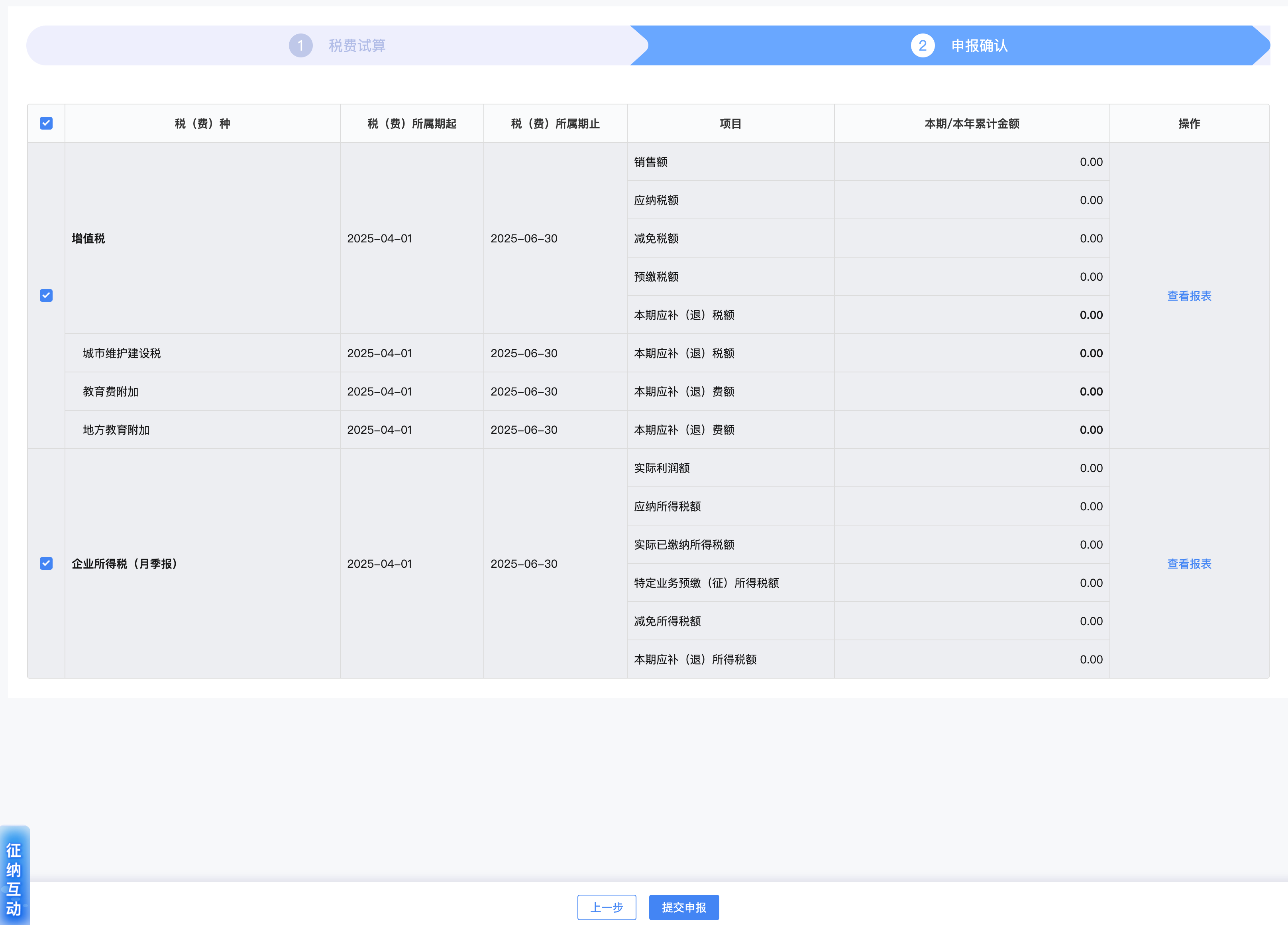Click the step 1 number circle
Screen dimensions: 1288x925
click(x=300, y=45)
